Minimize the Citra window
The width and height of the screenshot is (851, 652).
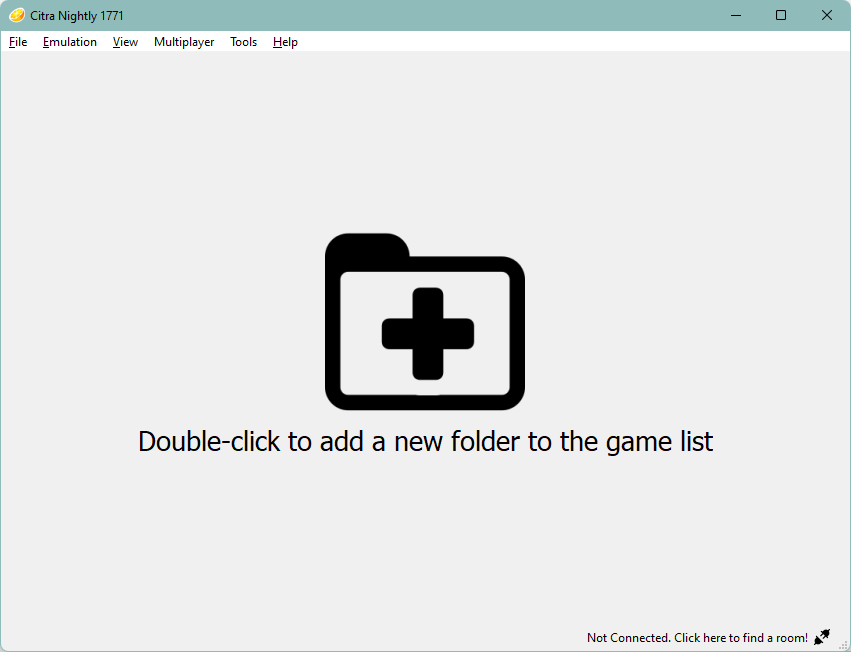click(735, 15)
